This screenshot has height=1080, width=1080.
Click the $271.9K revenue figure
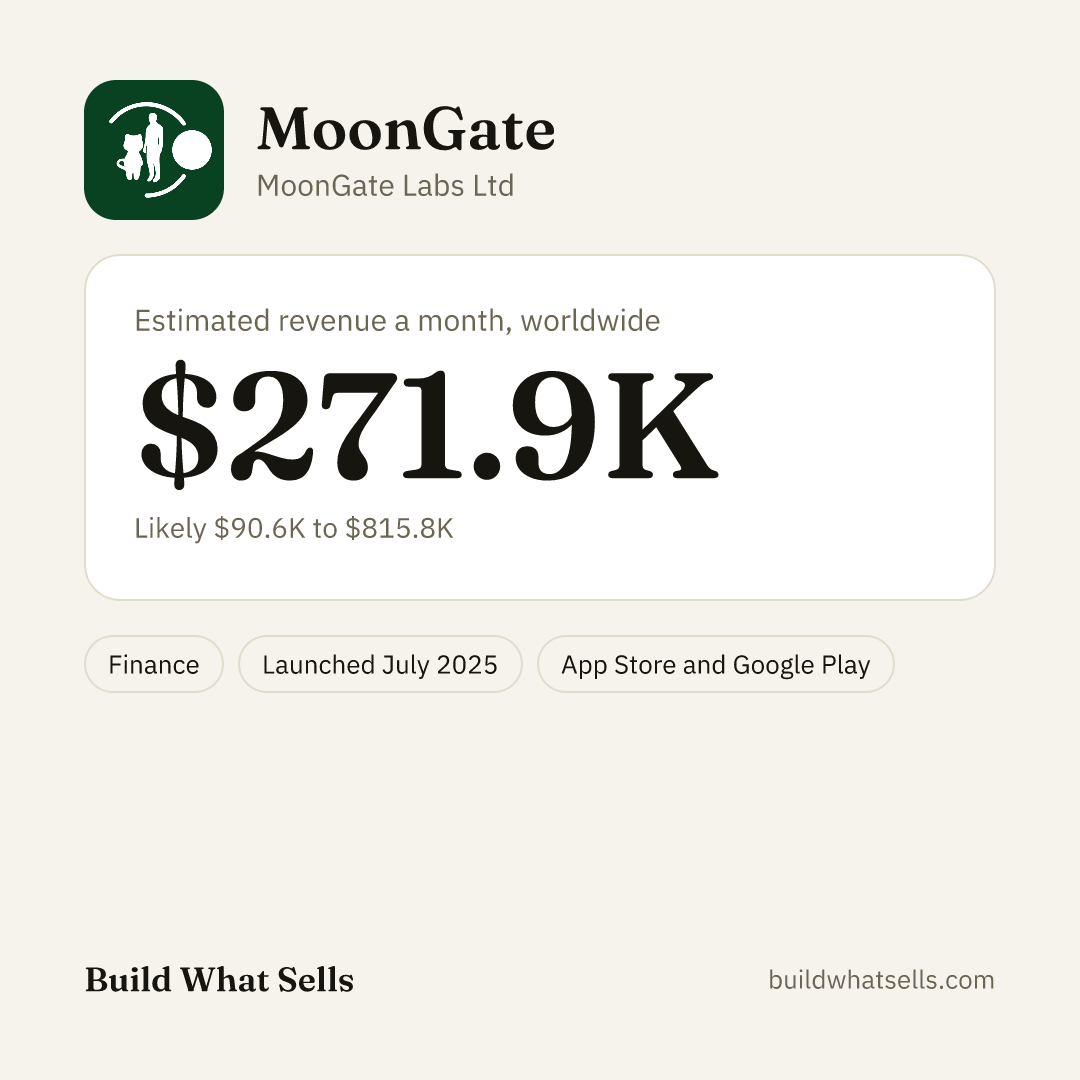tap(429, 424)
